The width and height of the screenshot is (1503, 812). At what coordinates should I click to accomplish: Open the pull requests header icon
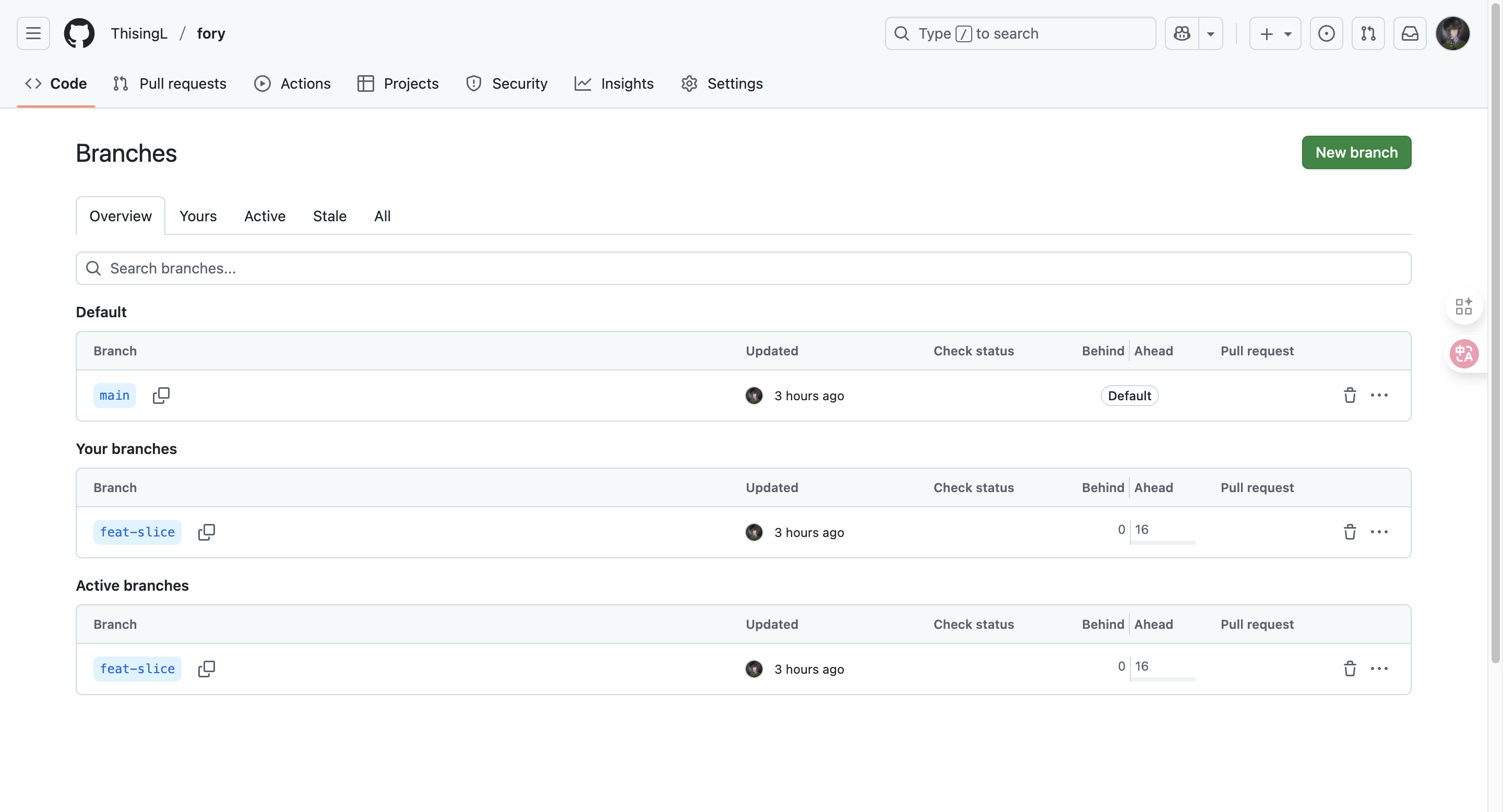pyautogui.click(x=1368, y=33)
